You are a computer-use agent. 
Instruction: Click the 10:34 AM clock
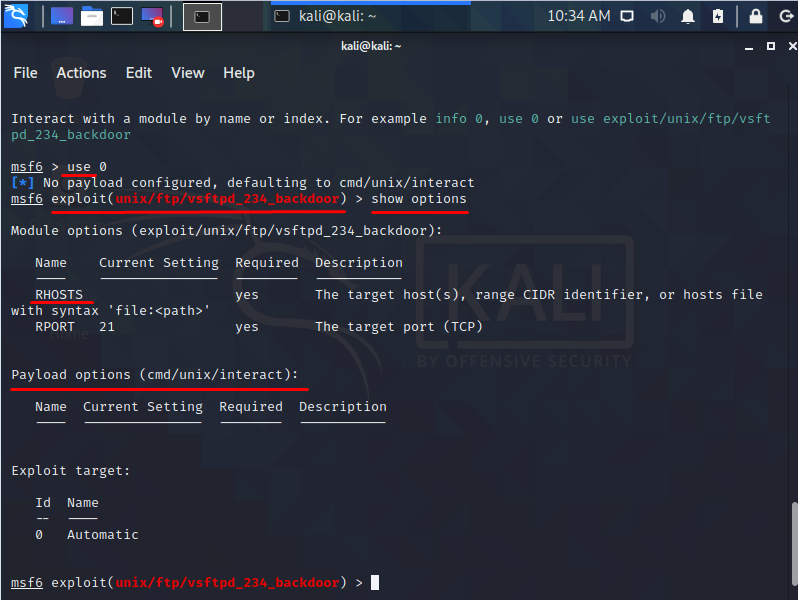(579, 16)
